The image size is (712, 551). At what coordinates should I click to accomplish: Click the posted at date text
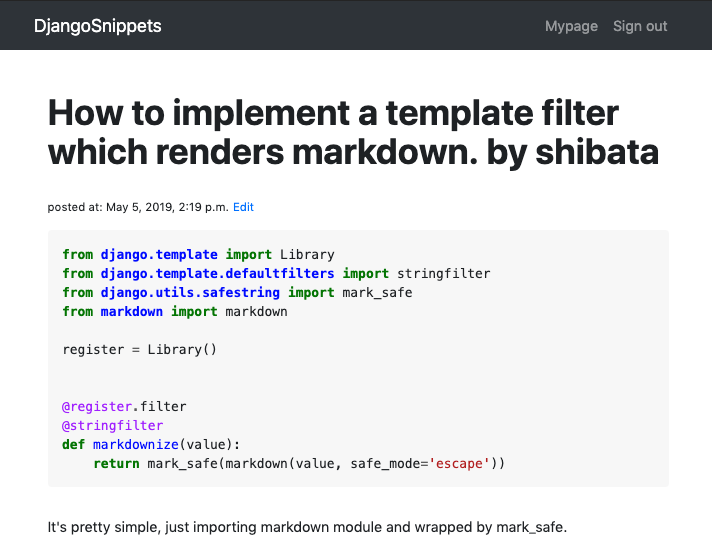pos(138,207)
